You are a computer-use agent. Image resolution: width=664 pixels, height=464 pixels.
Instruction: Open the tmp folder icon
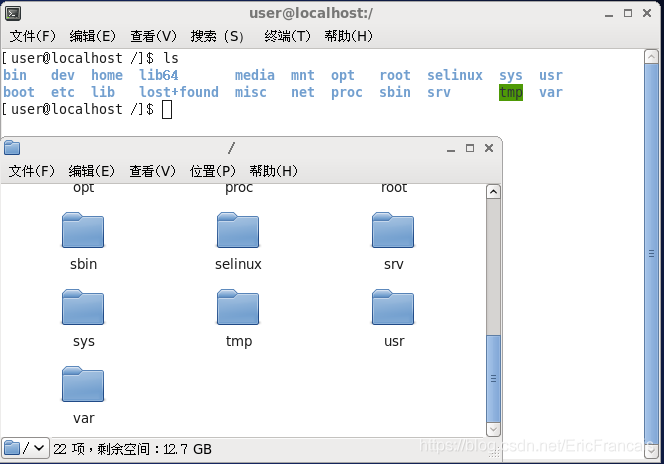[x=238, y=307]
